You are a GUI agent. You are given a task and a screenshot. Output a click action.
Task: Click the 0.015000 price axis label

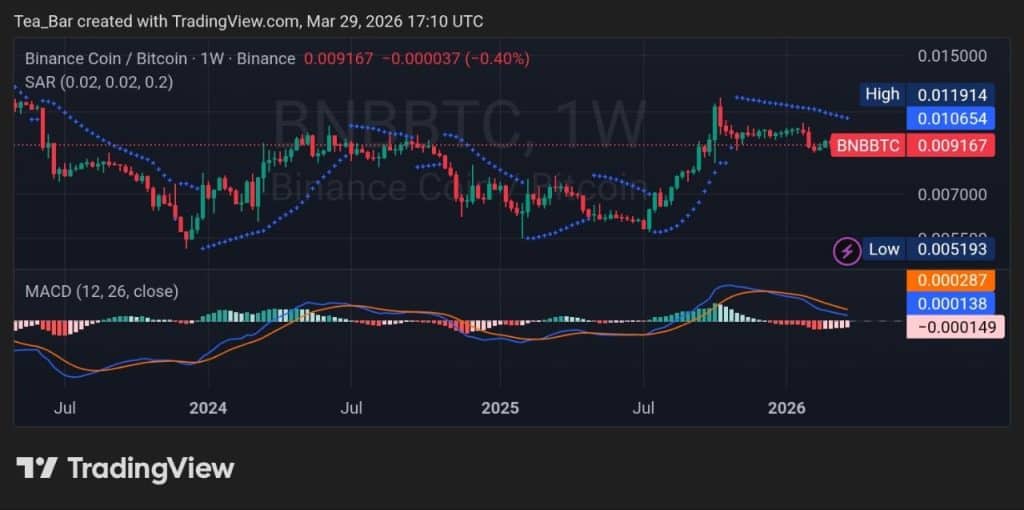952,56
